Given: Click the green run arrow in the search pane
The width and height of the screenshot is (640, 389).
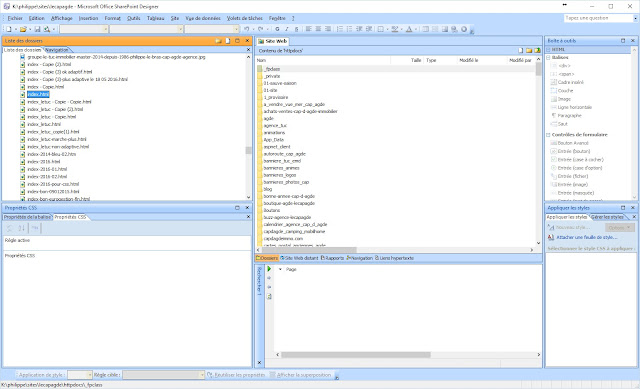Looking at the screenshot, I should 269,269.
